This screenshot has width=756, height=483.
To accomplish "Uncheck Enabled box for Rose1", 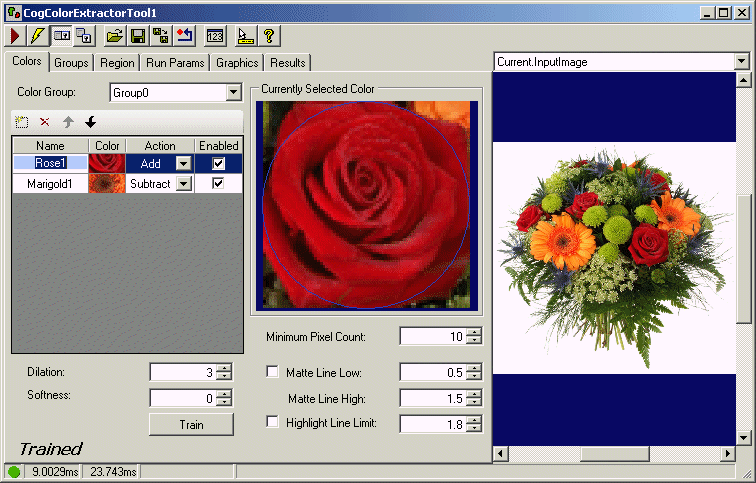I will click(219, 163).
